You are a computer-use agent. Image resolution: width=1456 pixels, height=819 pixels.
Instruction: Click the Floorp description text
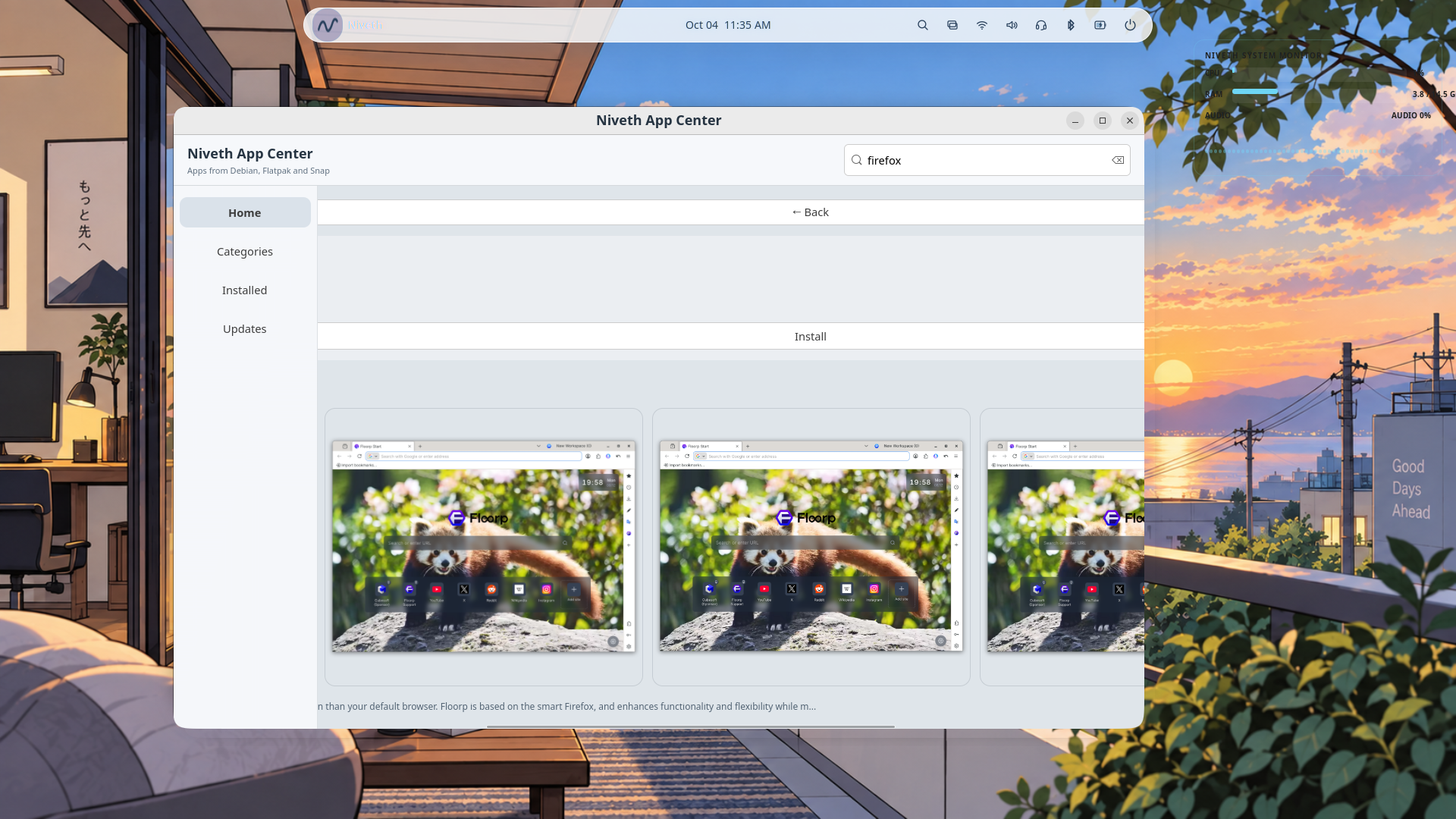[x=567, y=706]
